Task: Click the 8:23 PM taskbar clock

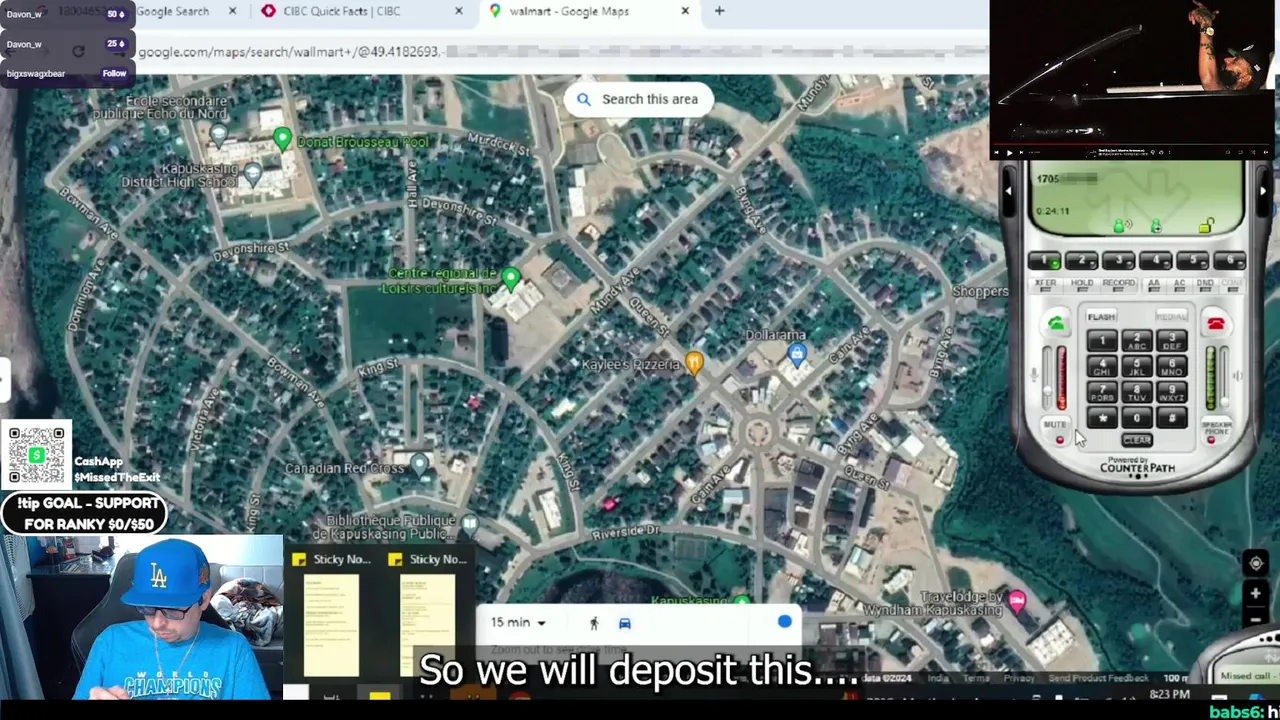Action: [x=1169, y=694]
